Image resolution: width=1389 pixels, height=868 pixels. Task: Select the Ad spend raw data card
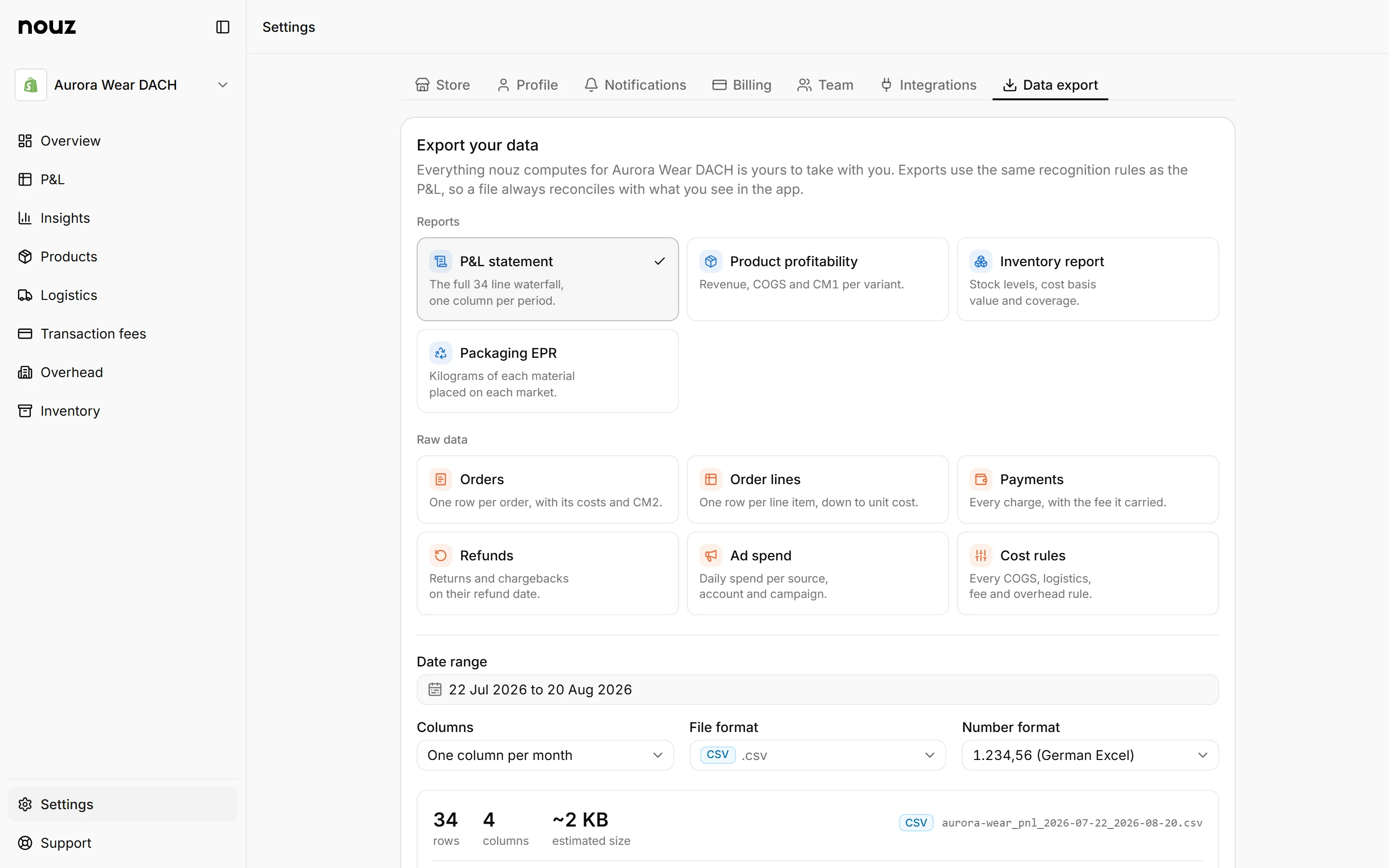pyautogui.click(x=817, y=573)
